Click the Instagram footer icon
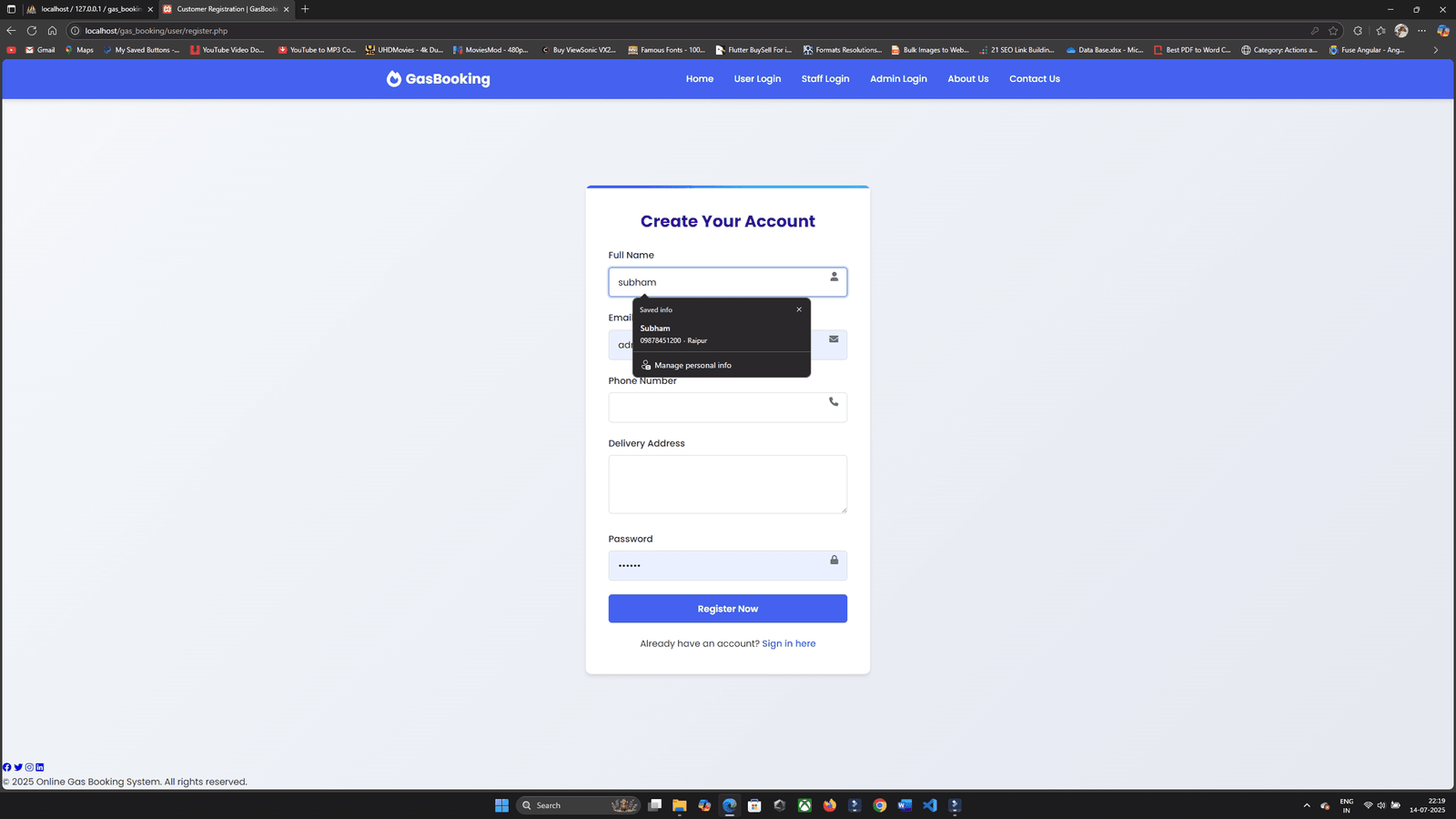 29,767
